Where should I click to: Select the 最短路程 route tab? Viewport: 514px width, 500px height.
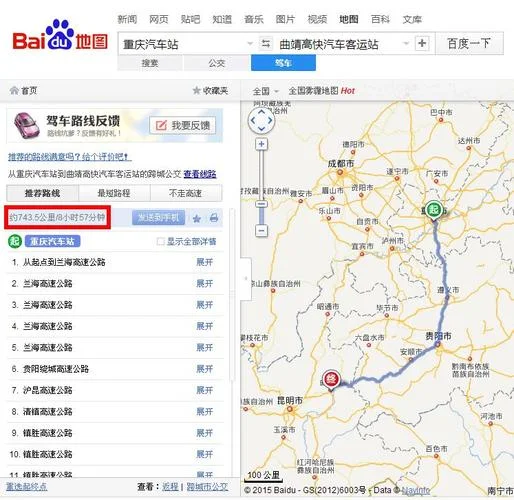tap(114, 193)
